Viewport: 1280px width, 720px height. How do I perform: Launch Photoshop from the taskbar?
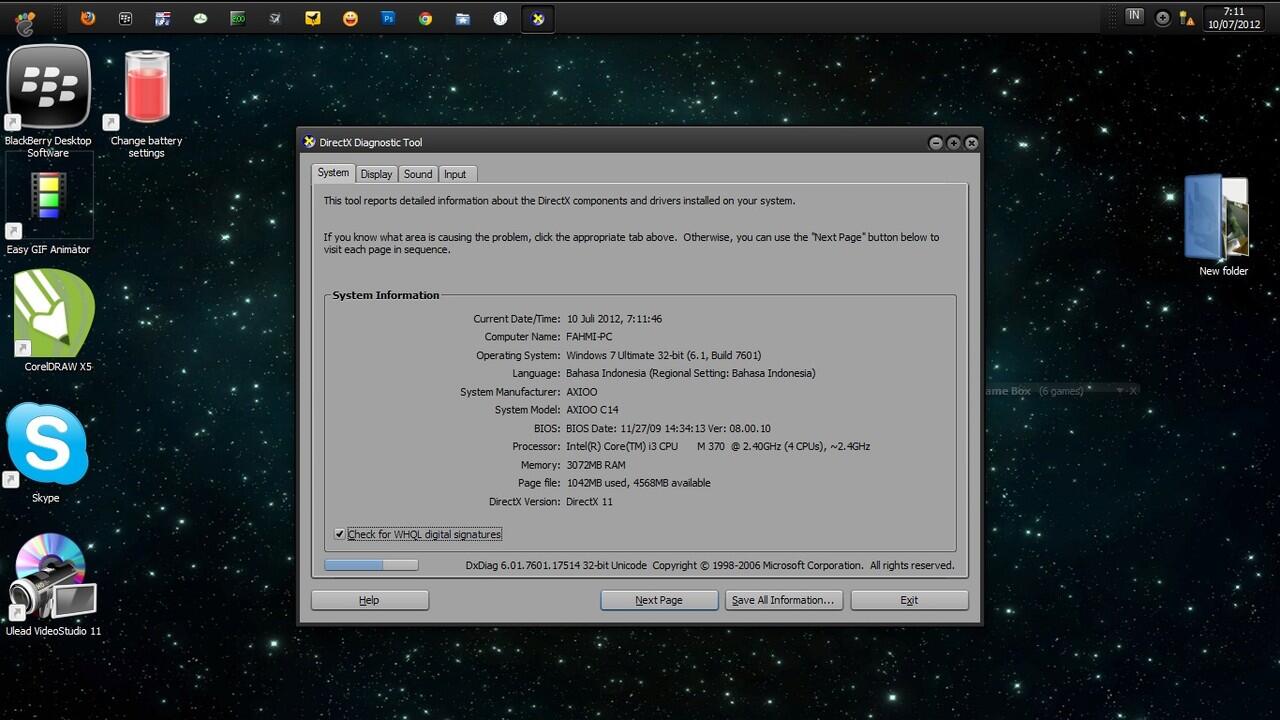[x=388, y=18]
